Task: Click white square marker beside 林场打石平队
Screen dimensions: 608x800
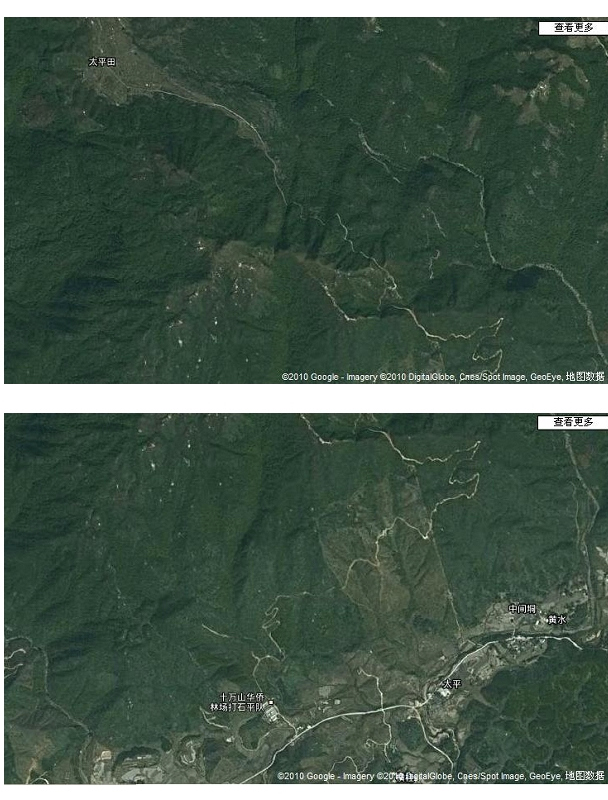Action: coord(271,703)
